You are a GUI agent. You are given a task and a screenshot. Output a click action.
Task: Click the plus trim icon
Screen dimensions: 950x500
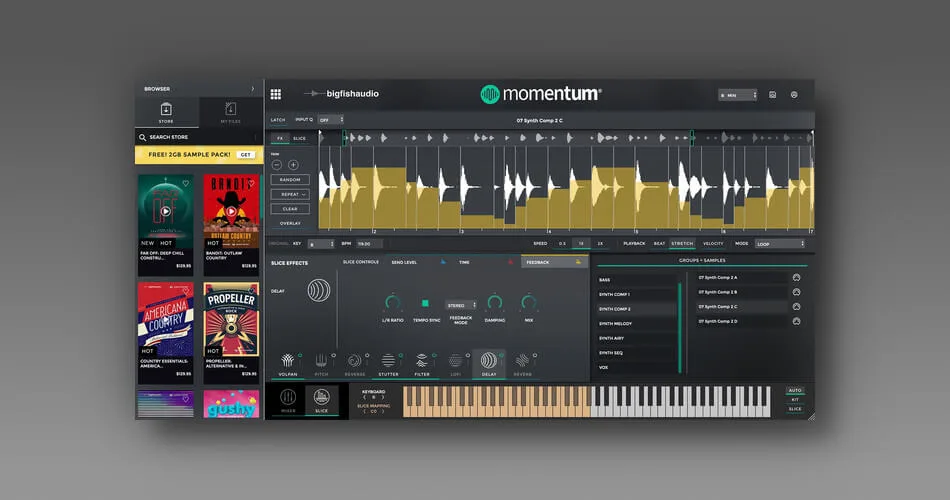(293, 165)
